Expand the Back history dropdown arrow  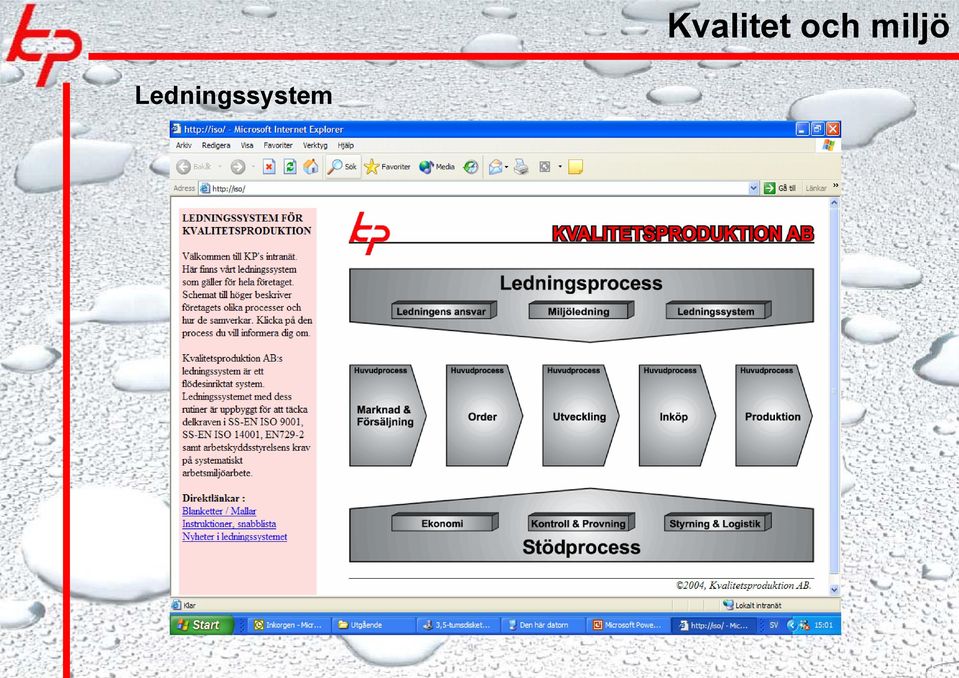click(x=220, y=167)
